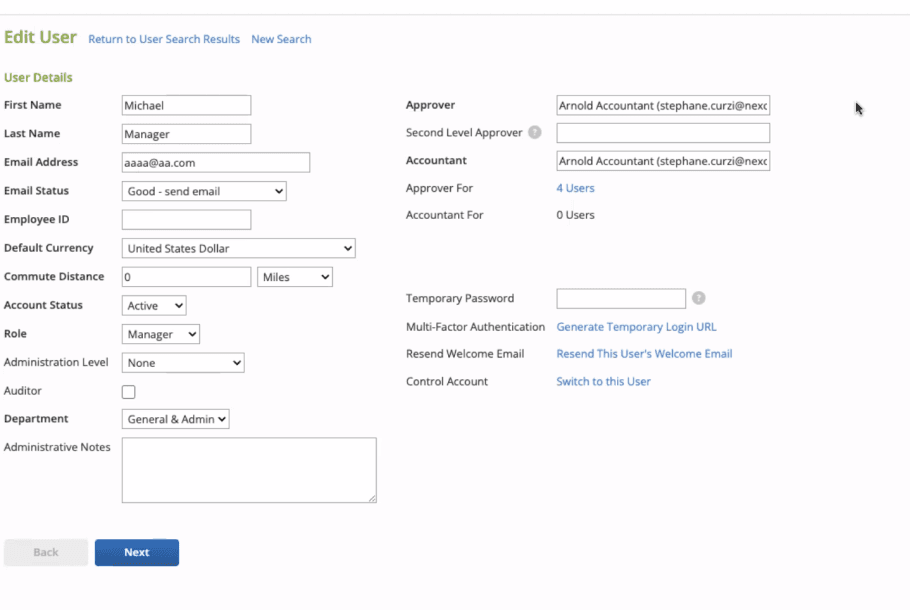910x610 pixels.
Task: Expand the Role dropdown
Action: click(x=161, y=334)
